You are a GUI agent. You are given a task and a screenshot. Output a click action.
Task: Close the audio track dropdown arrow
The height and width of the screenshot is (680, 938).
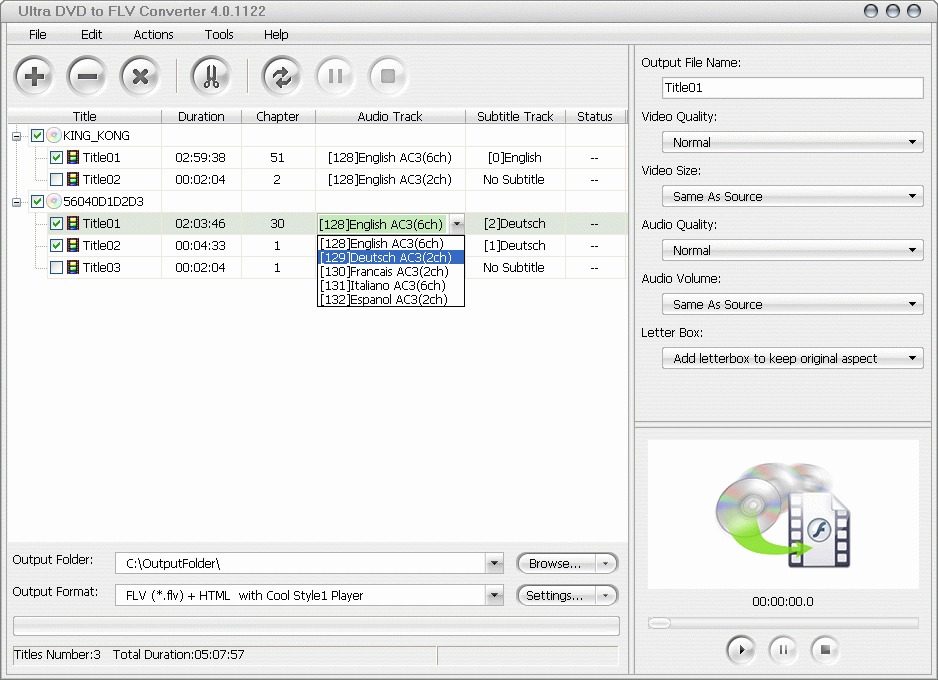point(457,224)
